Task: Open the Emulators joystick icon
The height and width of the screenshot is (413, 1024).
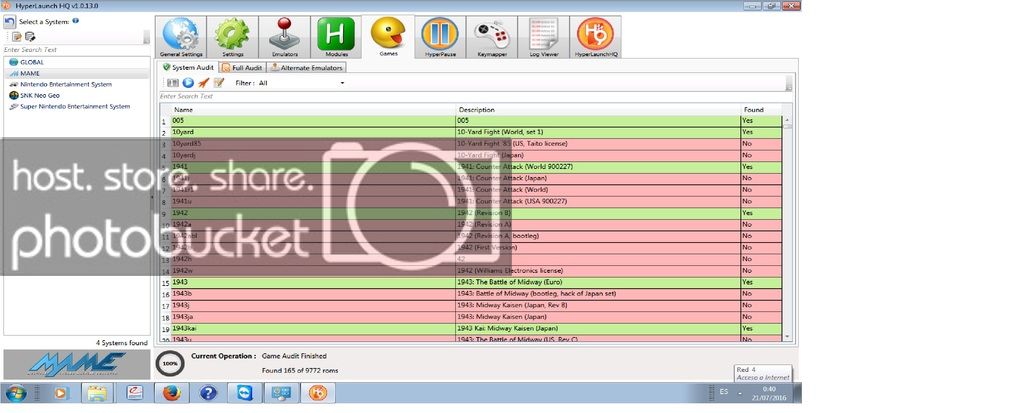Action: click(284, 37)
